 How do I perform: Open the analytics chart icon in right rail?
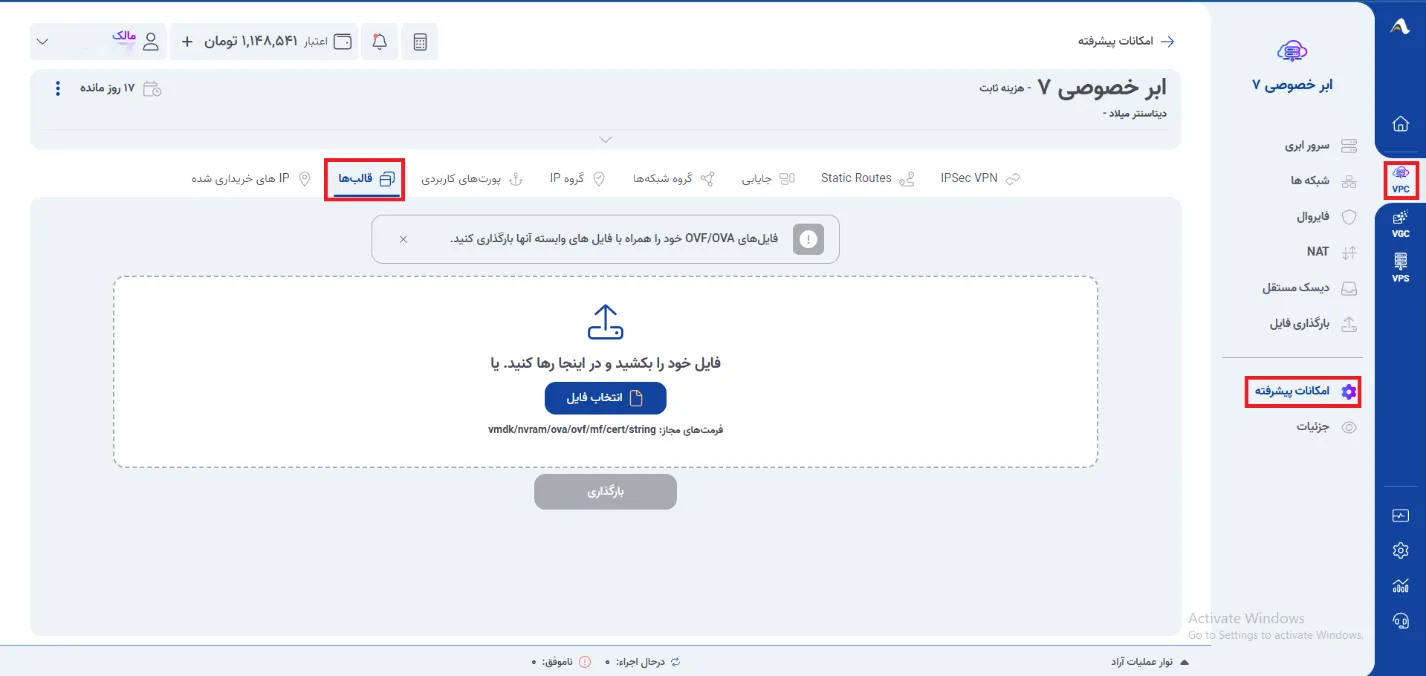click(1400, 586)
